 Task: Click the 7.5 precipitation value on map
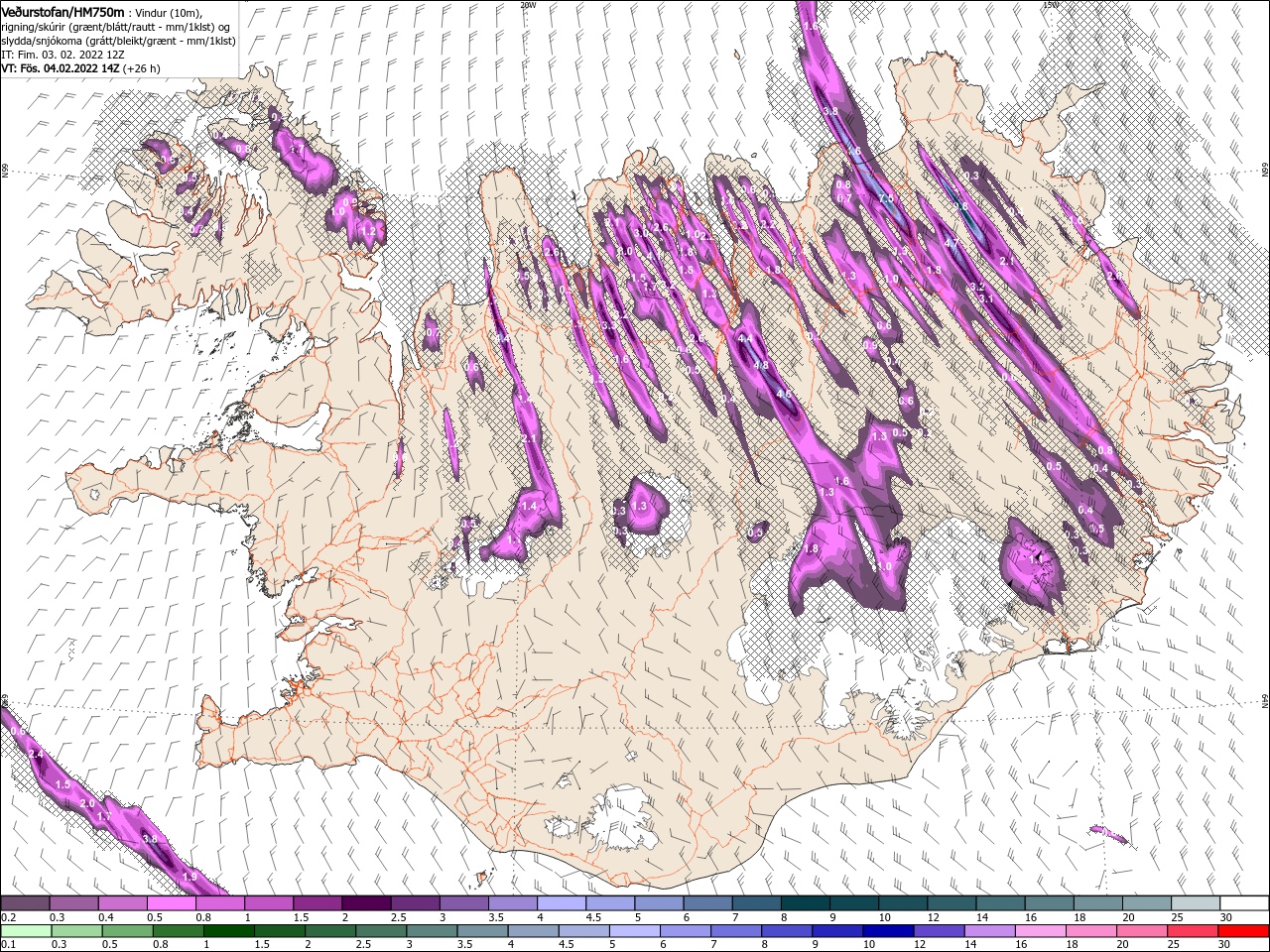886,198
